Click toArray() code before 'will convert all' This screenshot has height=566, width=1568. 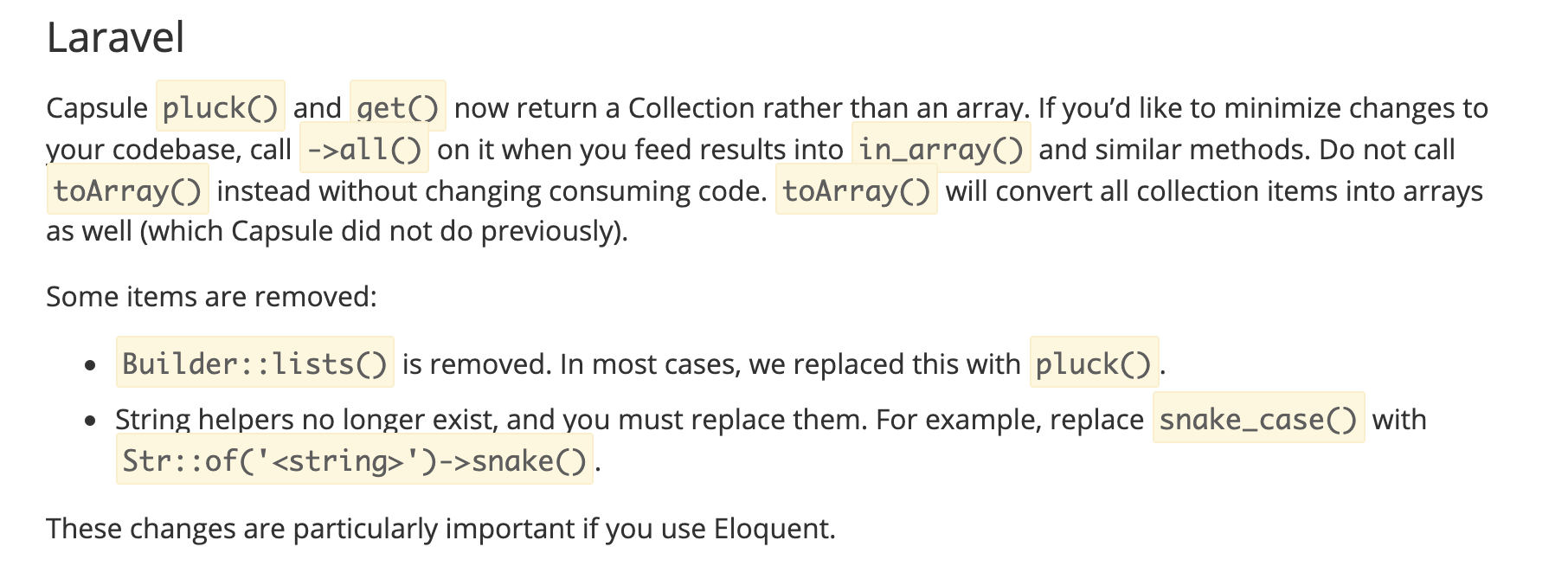[856, 190]
